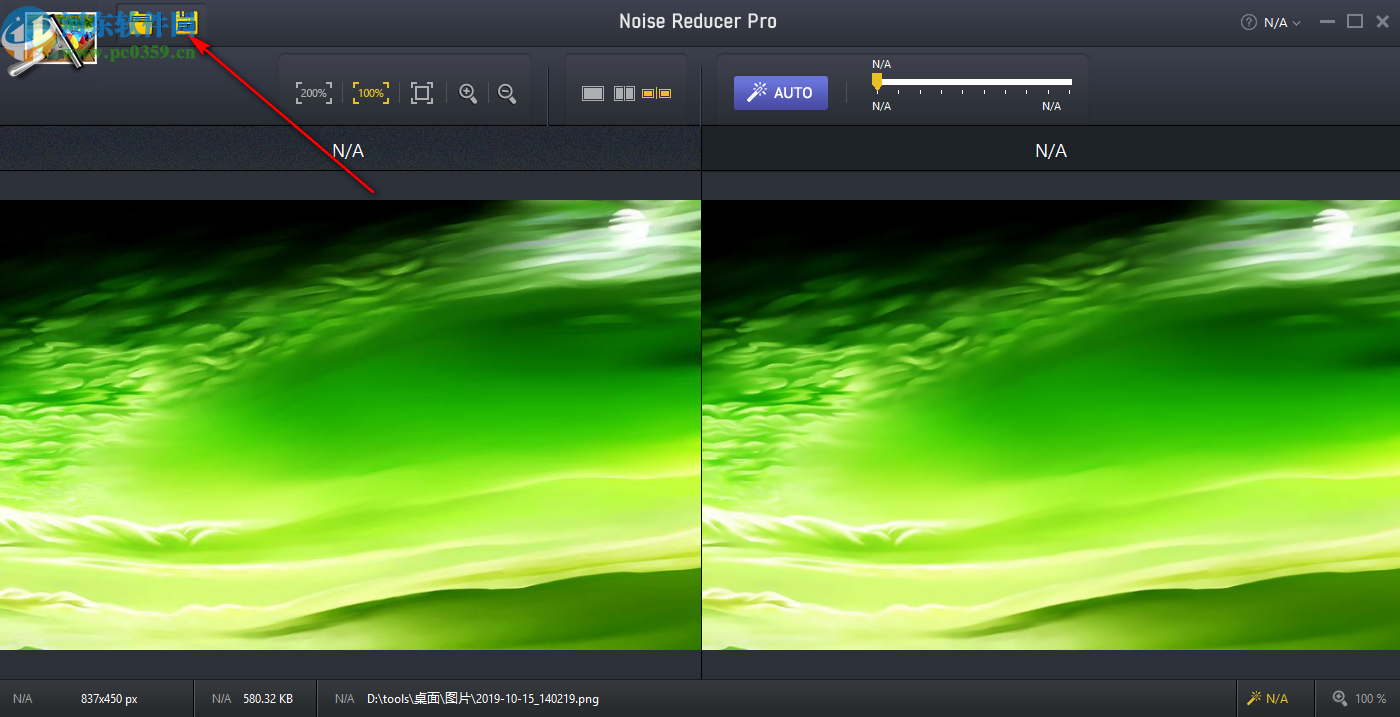Select side-by-side comparison view mode
1400x717 pixels.
[x=656, y=93]
